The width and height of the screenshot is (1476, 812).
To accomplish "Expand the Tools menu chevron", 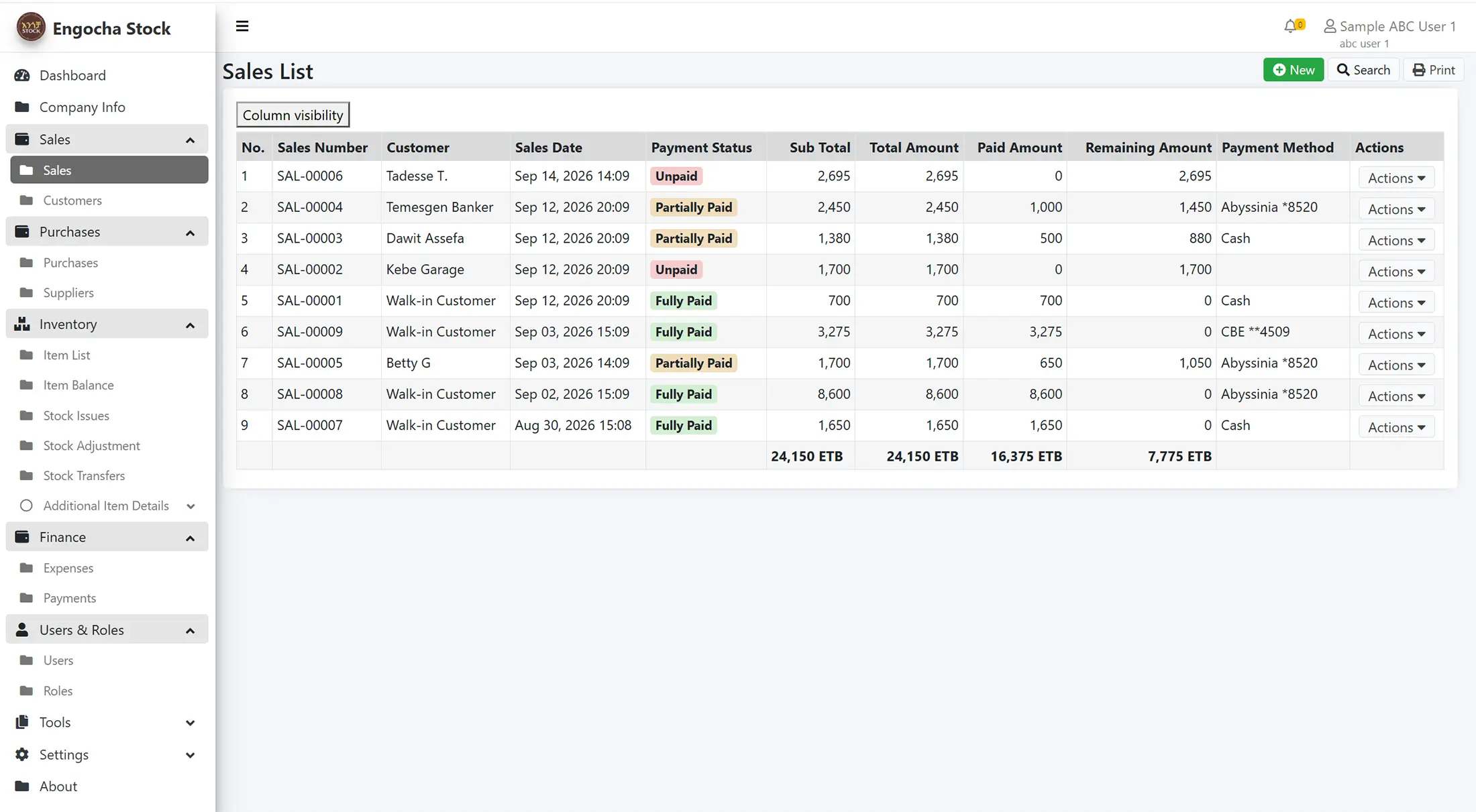I will coord(191,723).
